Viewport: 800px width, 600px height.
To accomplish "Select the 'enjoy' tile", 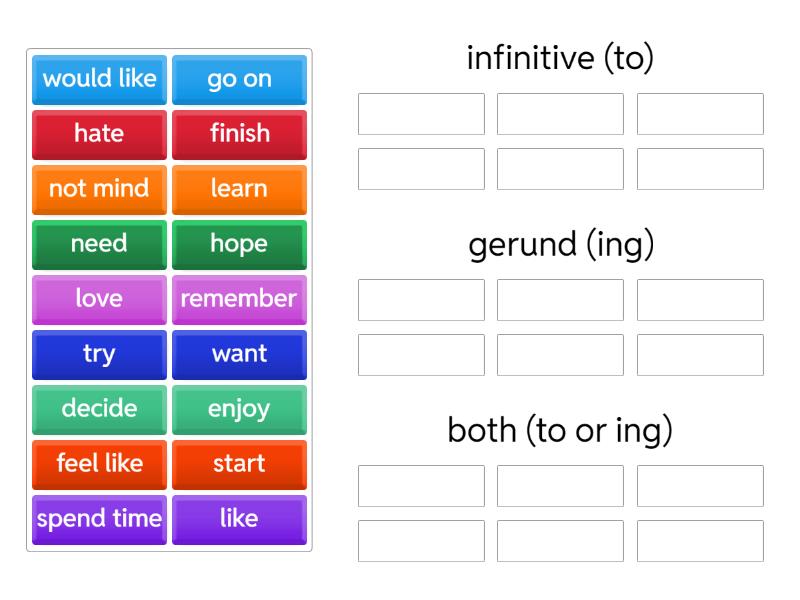I will (239, 409).
